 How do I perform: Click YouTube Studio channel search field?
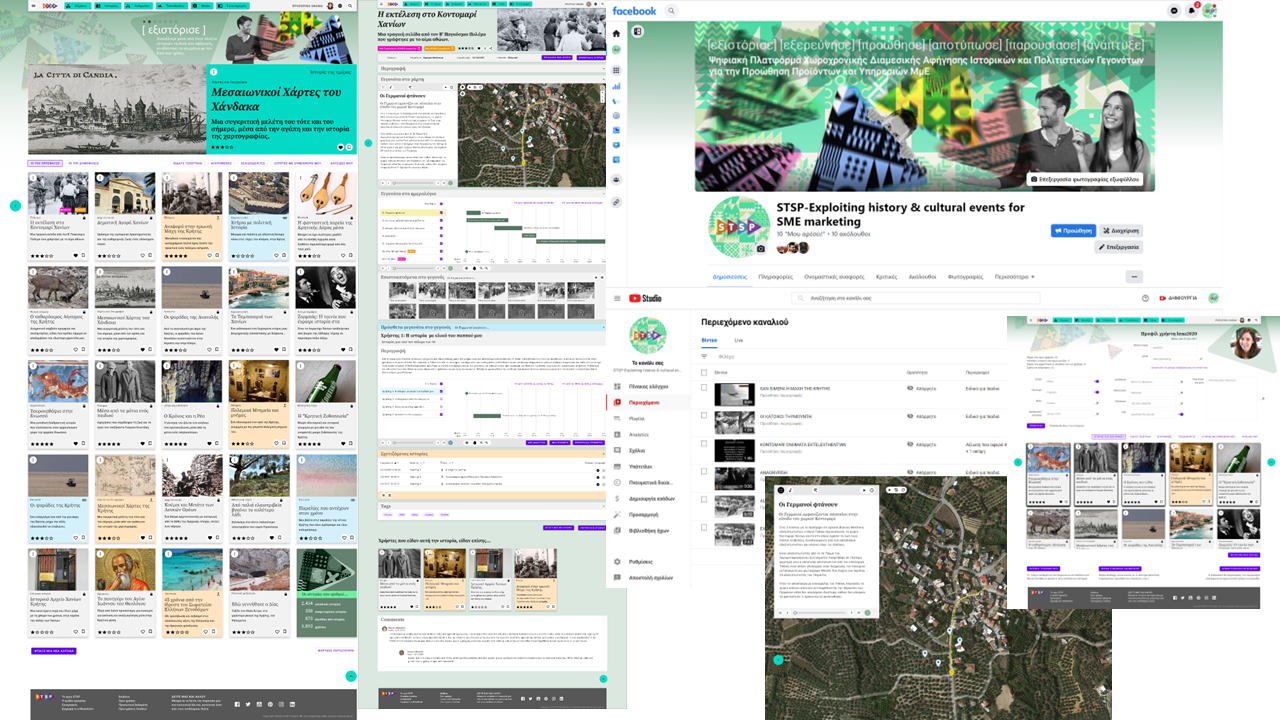915,298
